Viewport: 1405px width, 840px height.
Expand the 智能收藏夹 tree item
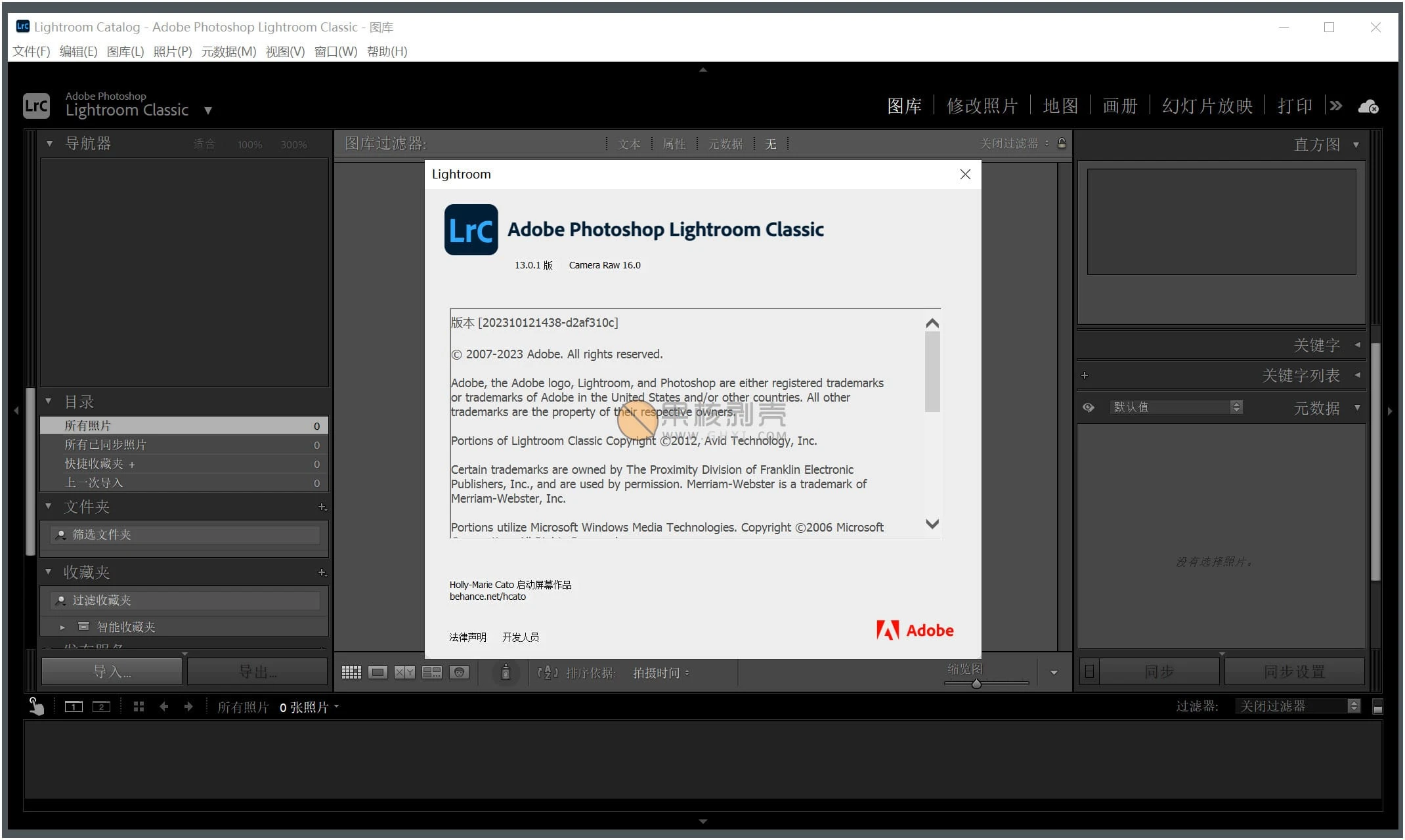click(x=62, y=627)
